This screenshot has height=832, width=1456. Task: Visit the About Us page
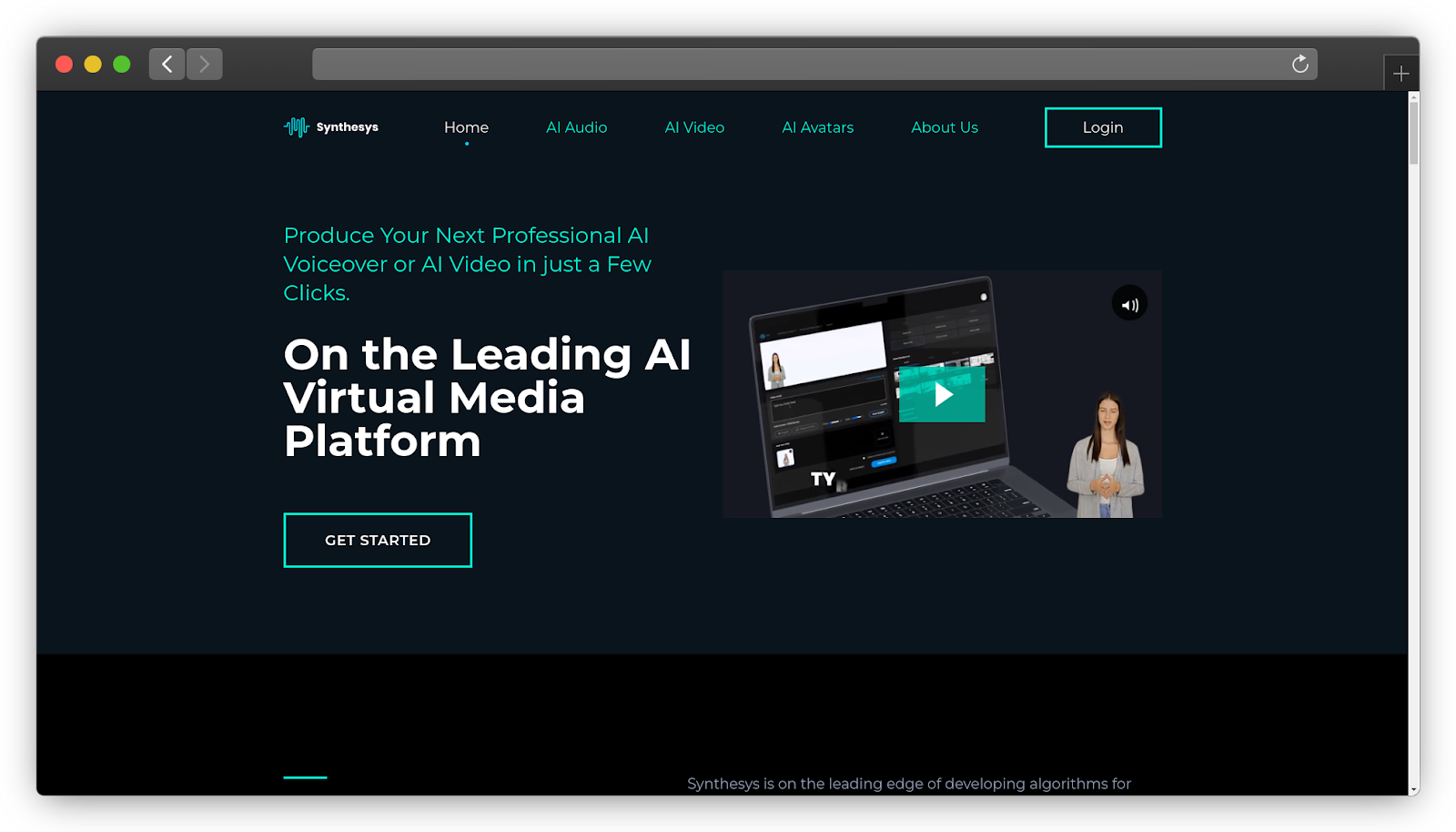click(x=944, y=127)
